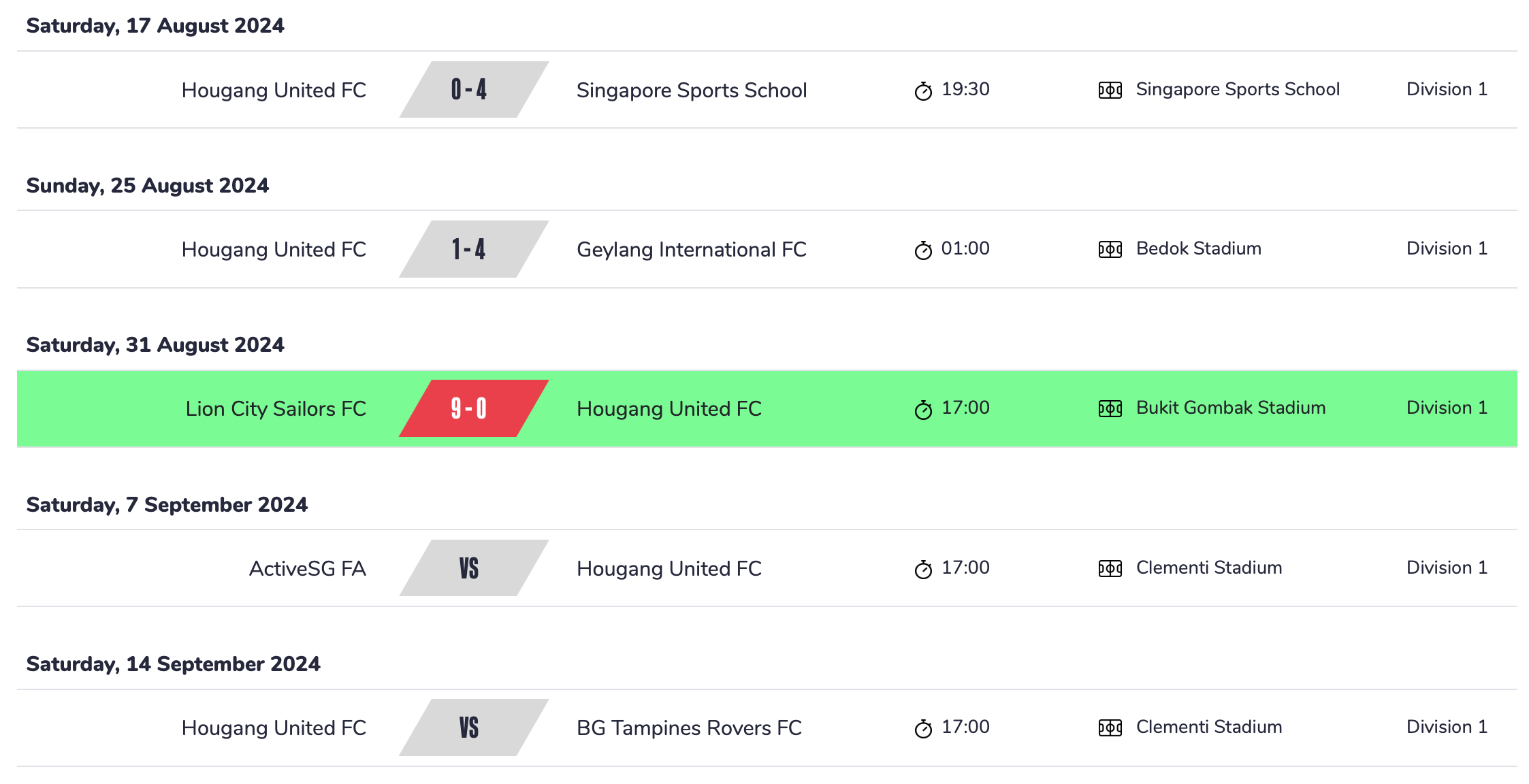Screen dimensions: 1529x784
Task: Click the clock icon in the ActiveSG FA row
Action: pos(923,569)
